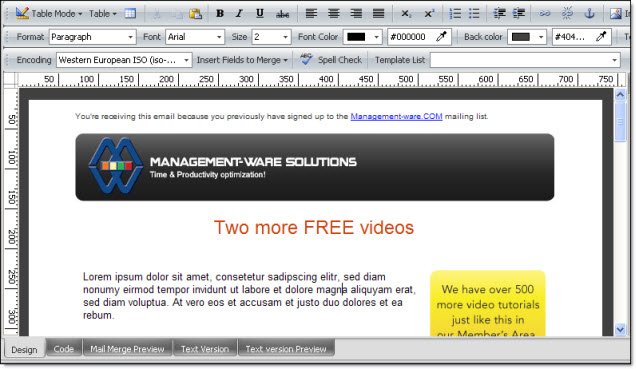636x369 pixels.
Task: Click the Management-Ware Solutions banner logo
Action: [116, 165]
